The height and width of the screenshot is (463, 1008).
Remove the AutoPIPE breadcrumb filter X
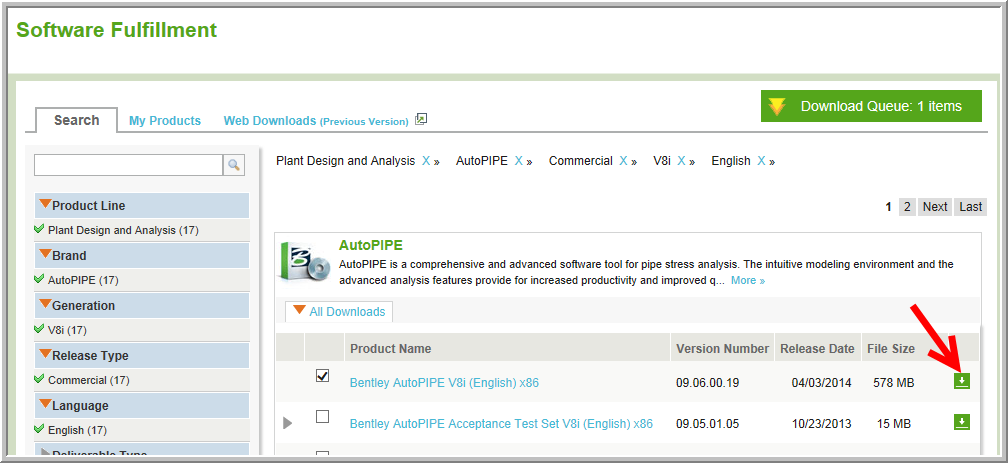518,161
